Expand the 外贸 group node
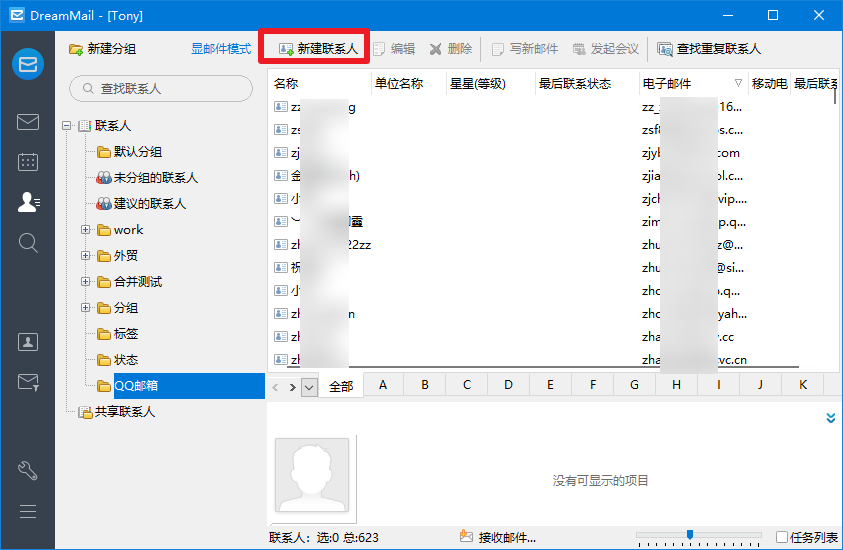This screenshot has height=550, width=843. tap(85, 255)
